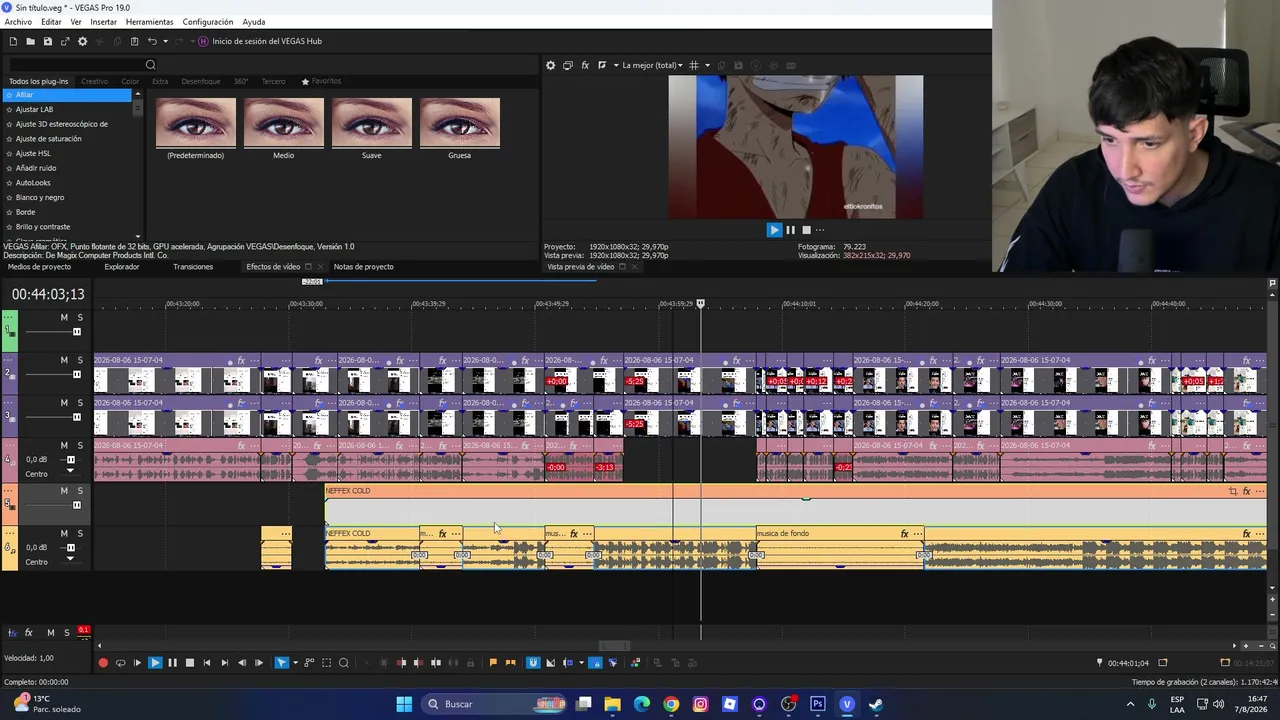Click the plug-in search input field
1280x720 pixels.
[75, 65]
